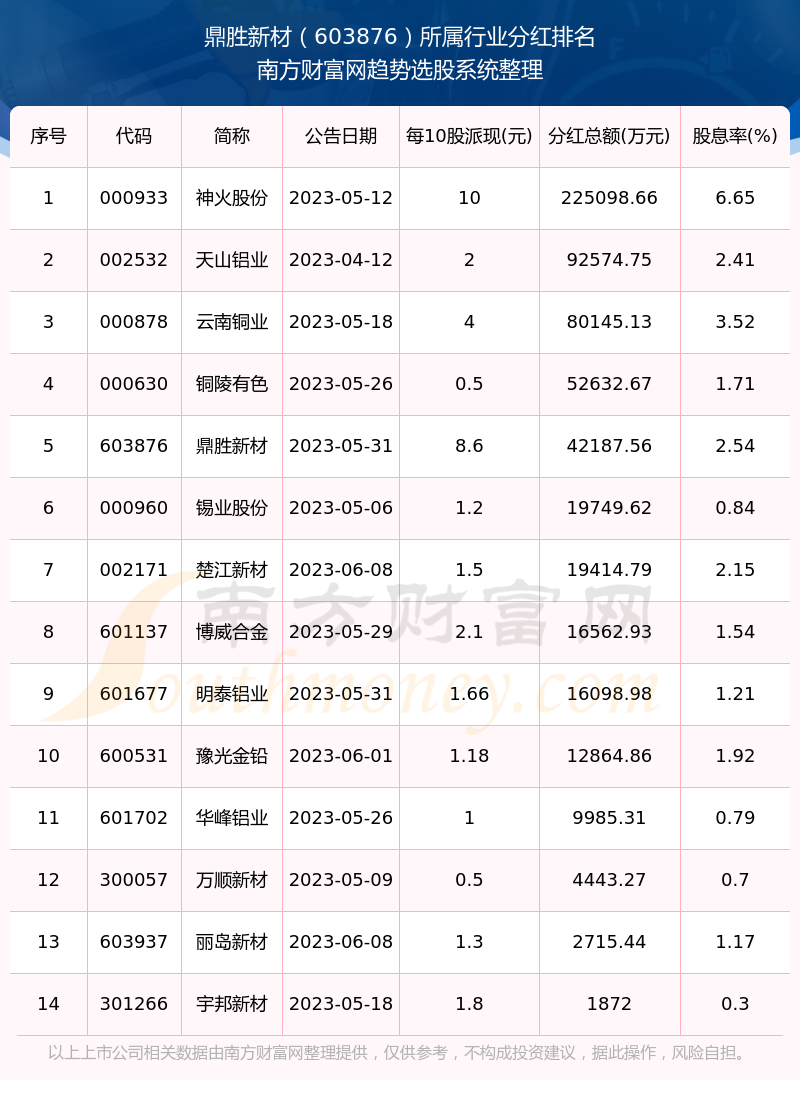800x1102 pixels.
Task: Click dividend yield 6.65
Action: [x=735, y=198]
